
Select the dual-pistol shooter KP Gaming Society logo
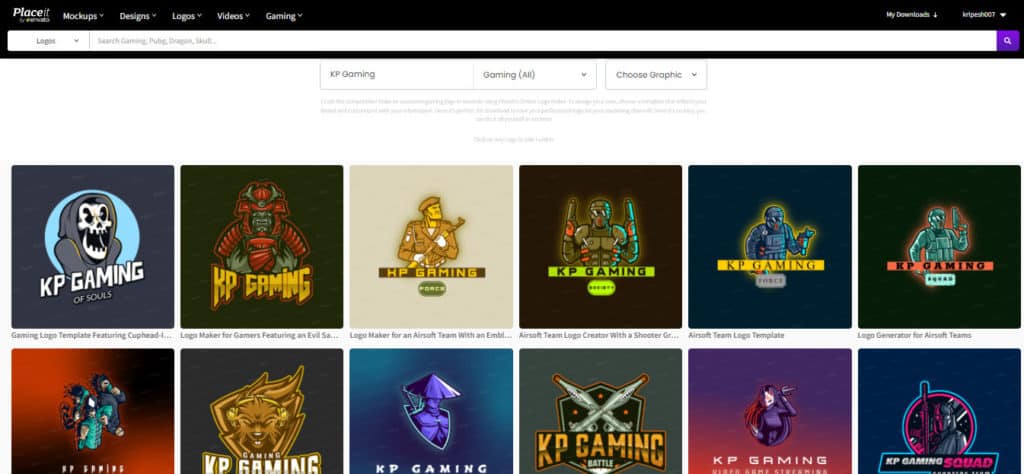pos(600,246)
